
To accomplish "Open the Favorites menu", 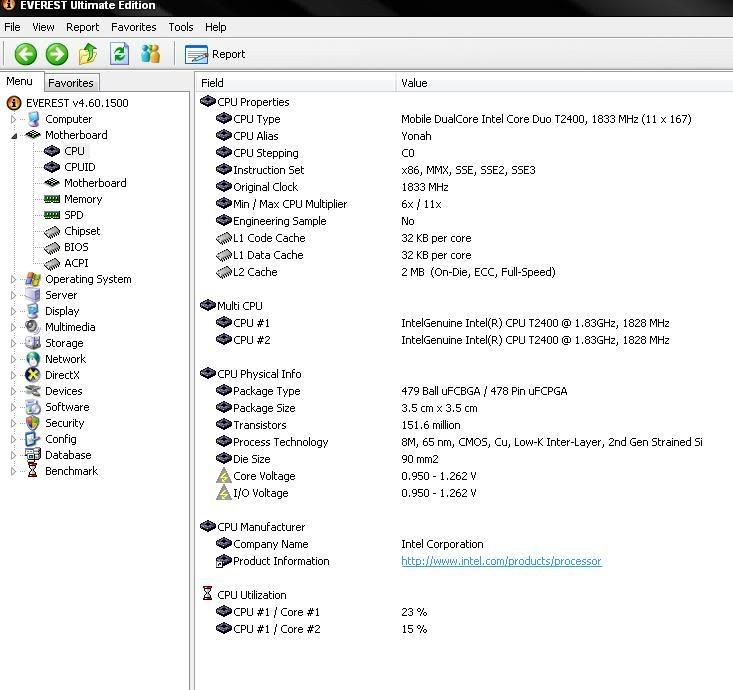I will pos(134,27).
